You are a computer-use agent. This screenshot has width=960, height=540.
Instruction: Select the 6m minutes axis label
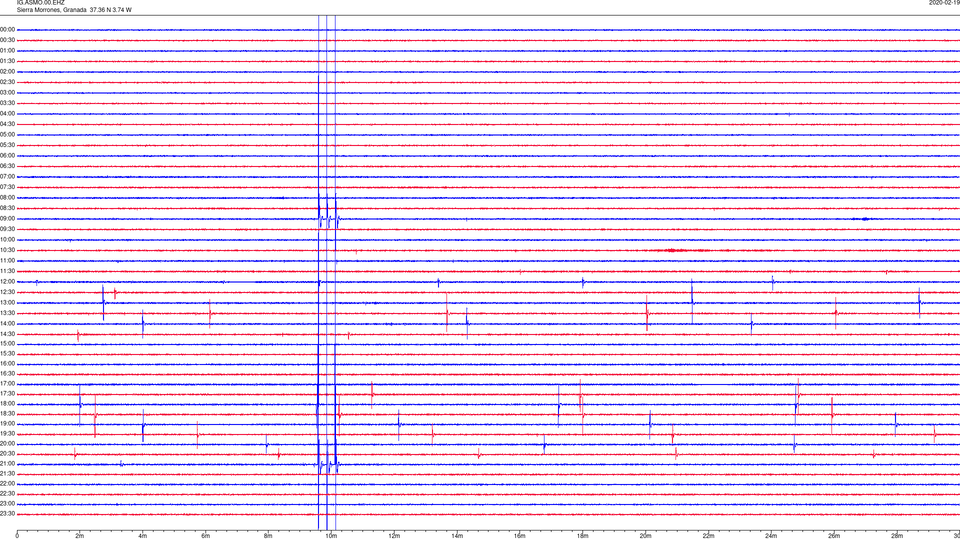click(x=206, y=536)
